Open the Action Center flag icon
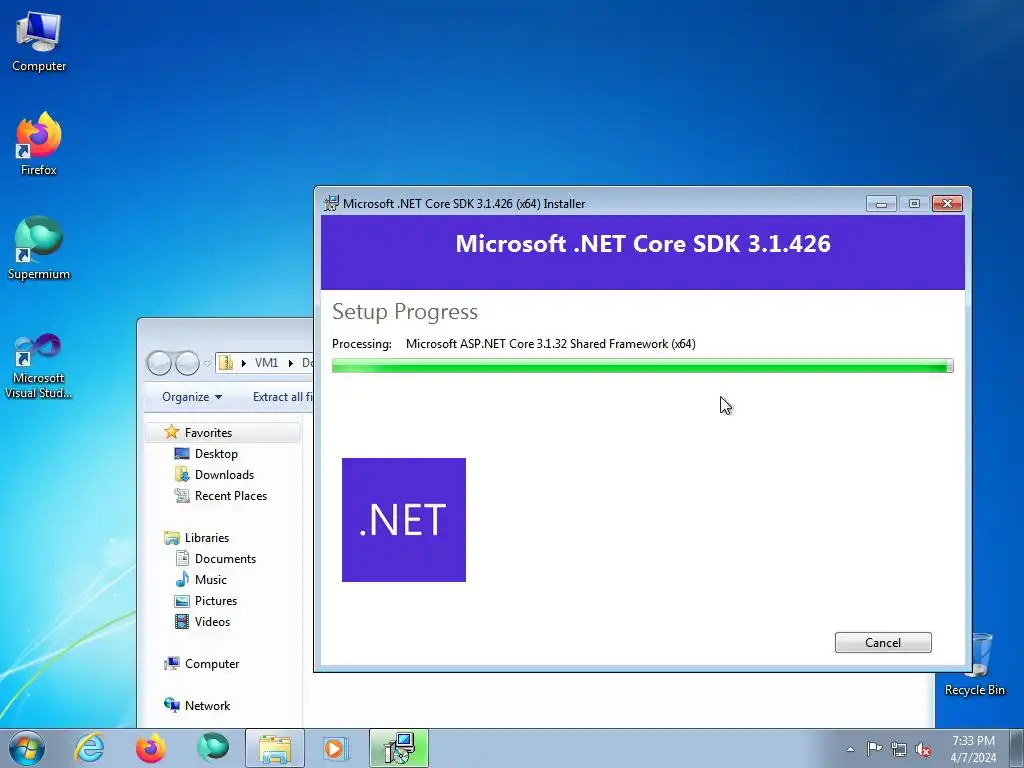1024x768 pixels. 874,749
